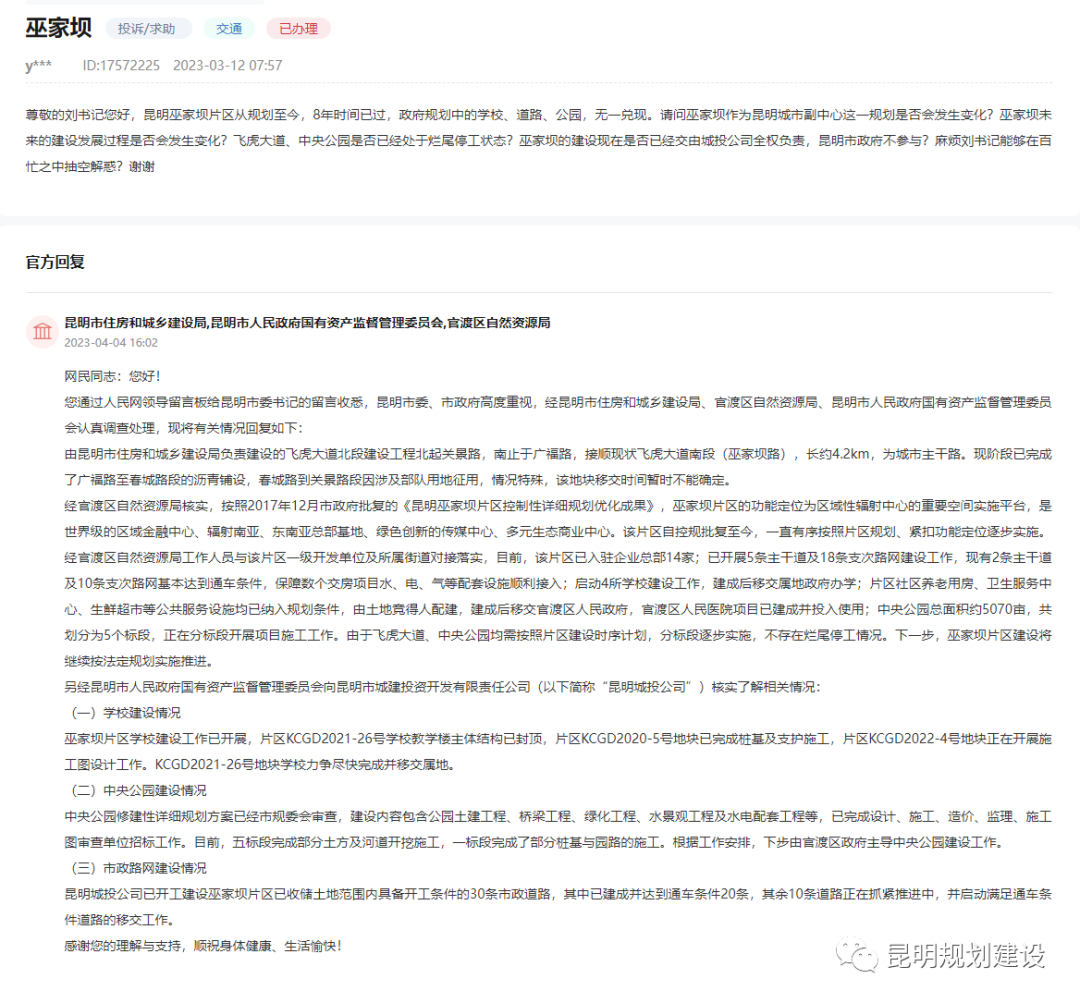Click the 巫家坝 post title
The image size is (1080, 1003).
point(59,28)
